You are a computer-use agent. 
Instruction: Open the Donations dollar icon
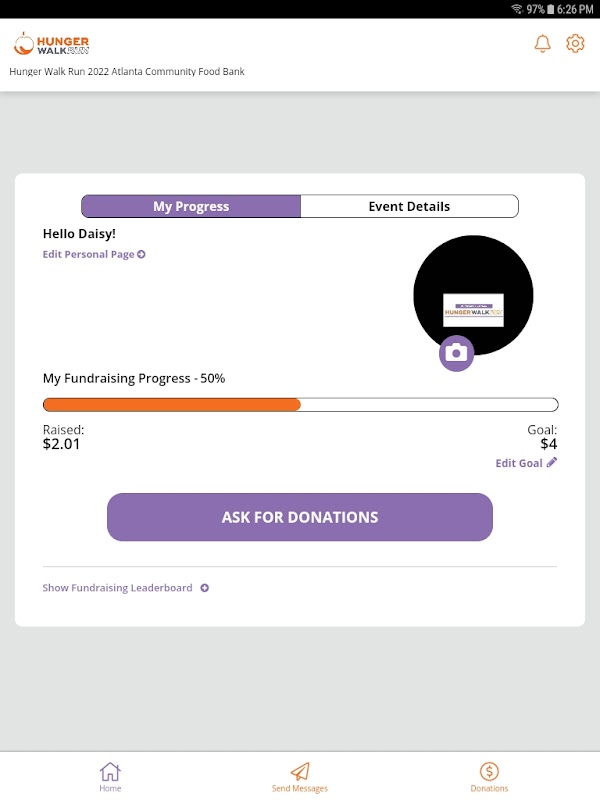click(x=489, y=772)
